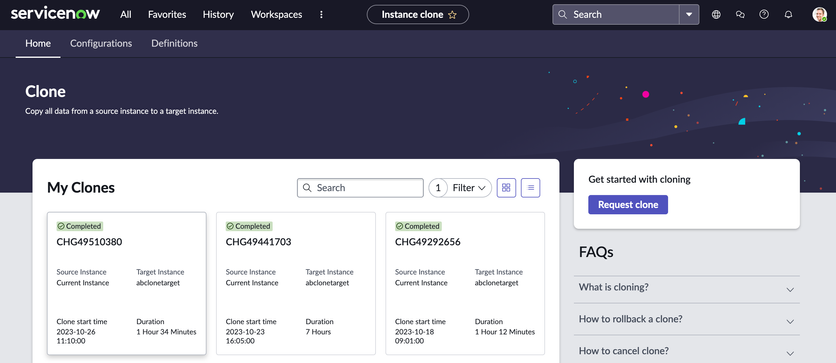
Task: Expand How to cancel clone? FAQ
Action: (687, 351)
